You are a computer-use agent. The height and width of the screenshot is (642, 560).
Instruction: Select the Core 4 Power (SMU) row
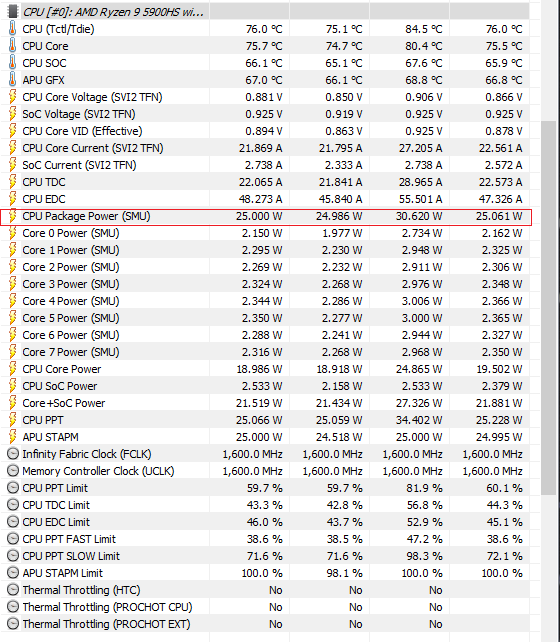click(265, 301)
